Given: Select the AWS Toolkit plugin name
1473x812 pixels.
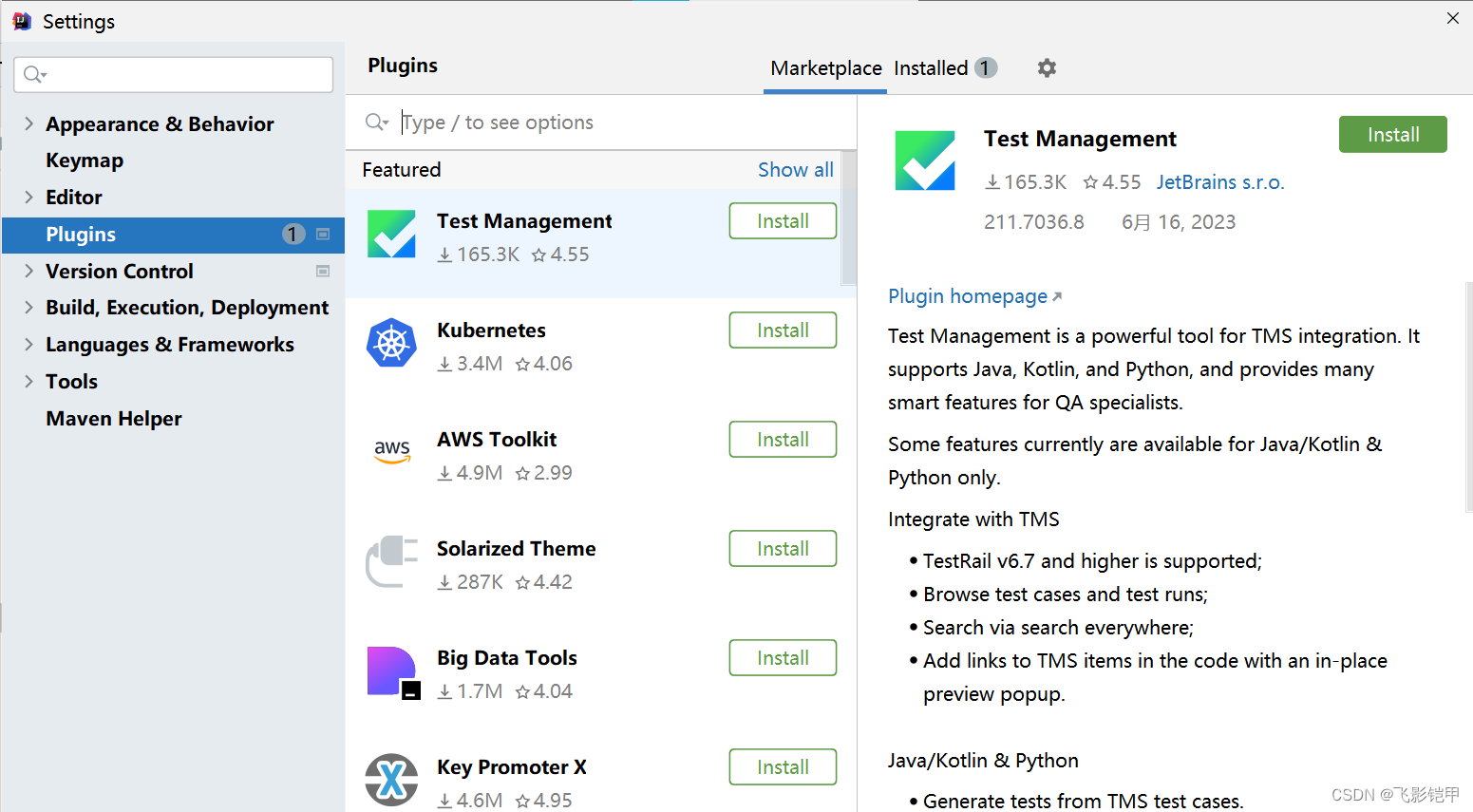Looking at the screenshot, I should pyautogui.click(x=497, y=440).
